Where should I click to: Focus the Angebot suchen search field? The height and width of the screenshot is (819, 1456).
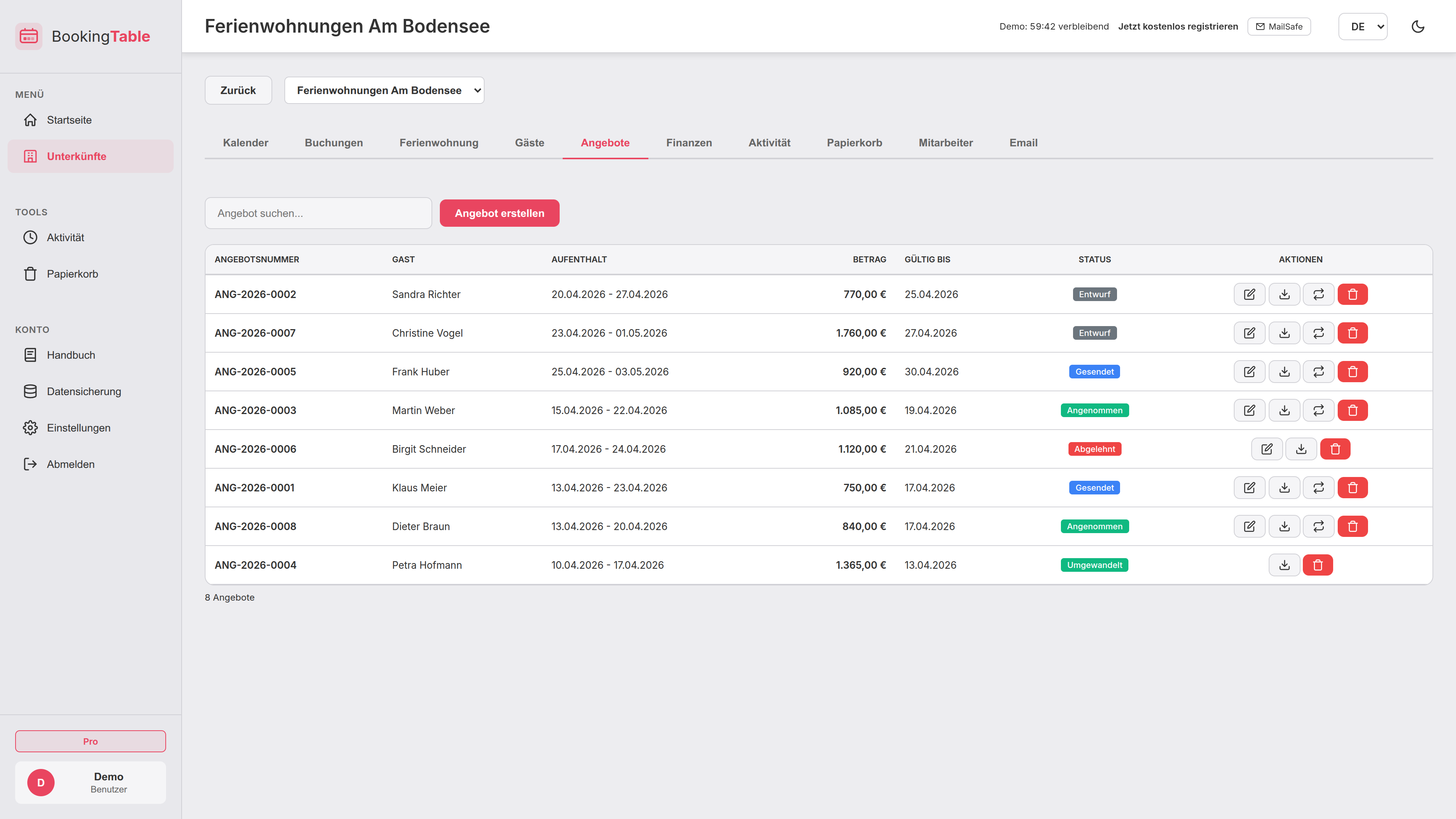click(318, 213)
